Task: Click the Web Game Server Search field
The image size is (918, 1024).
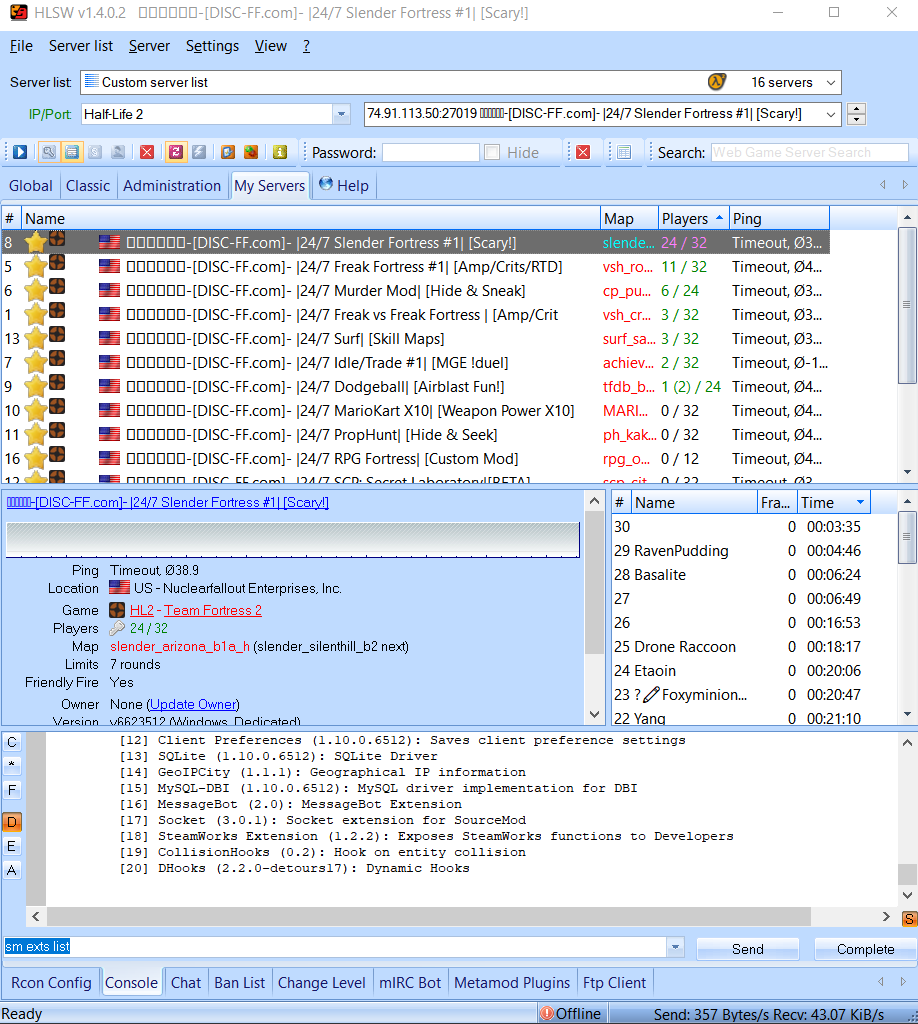Action: pos(810,152)
